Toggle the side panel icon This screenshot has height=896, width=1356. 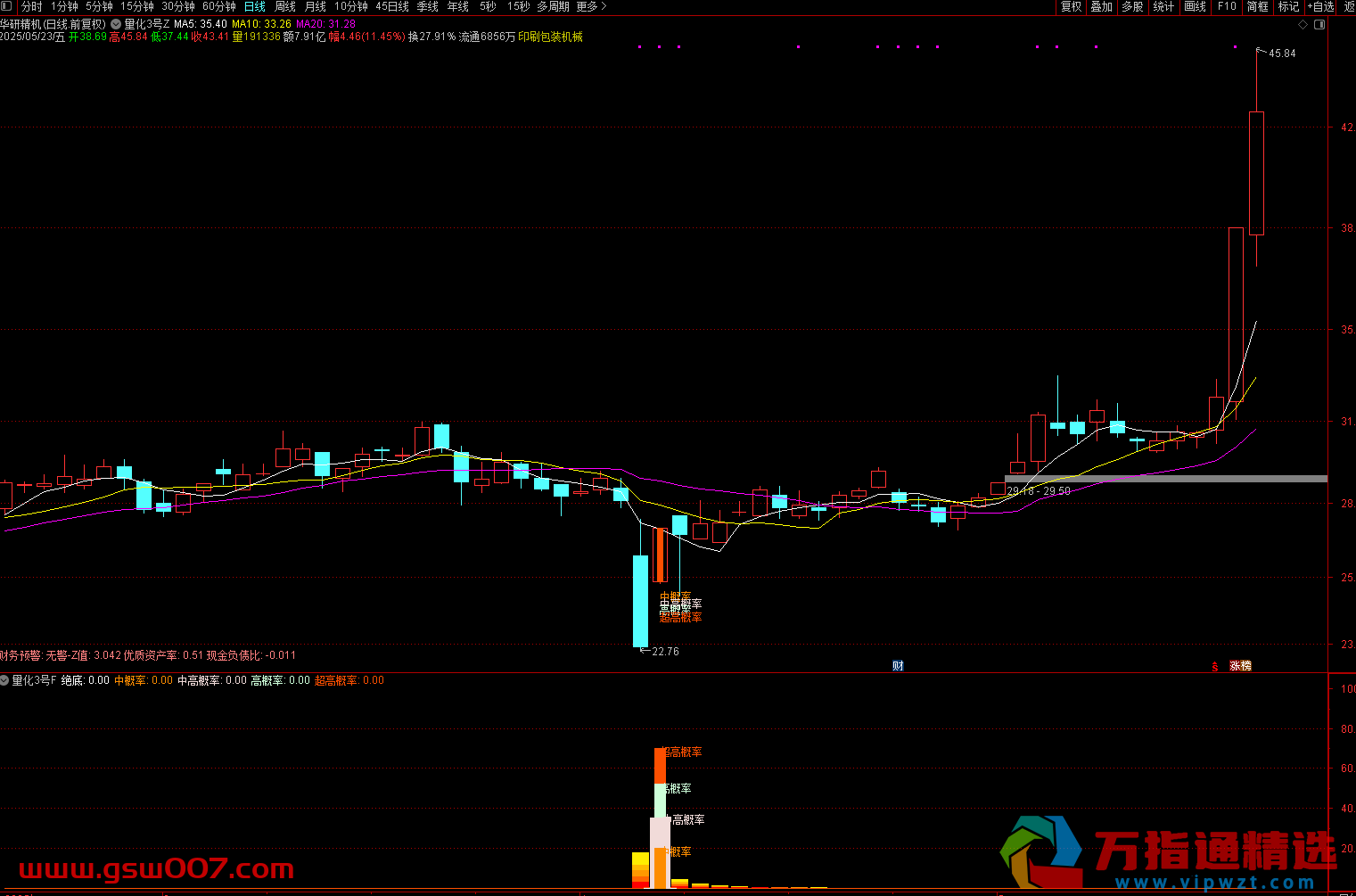coord(1320,24)
